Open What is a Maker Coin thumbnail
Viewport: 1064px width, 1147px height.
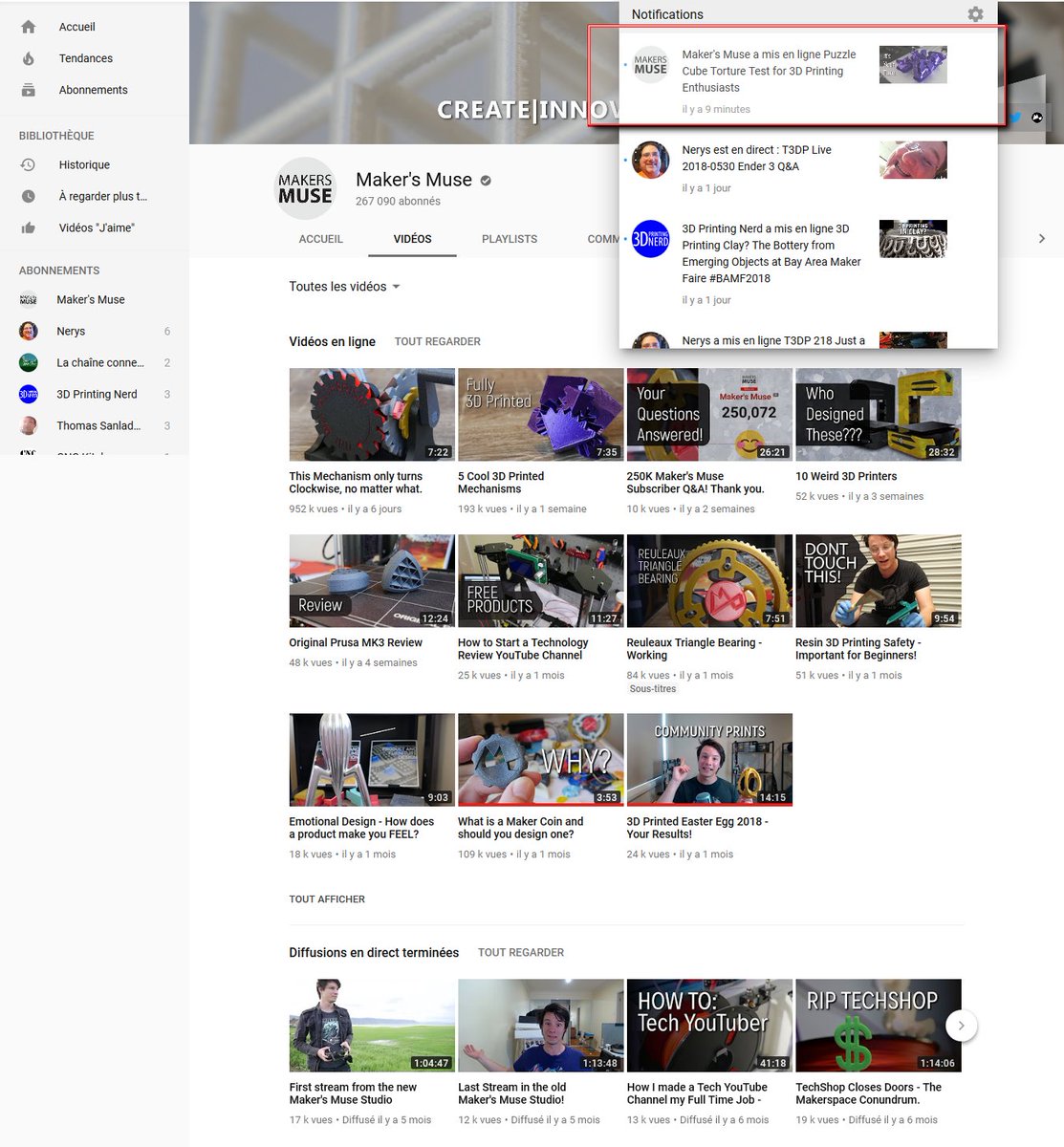click(x=540, y=760)
